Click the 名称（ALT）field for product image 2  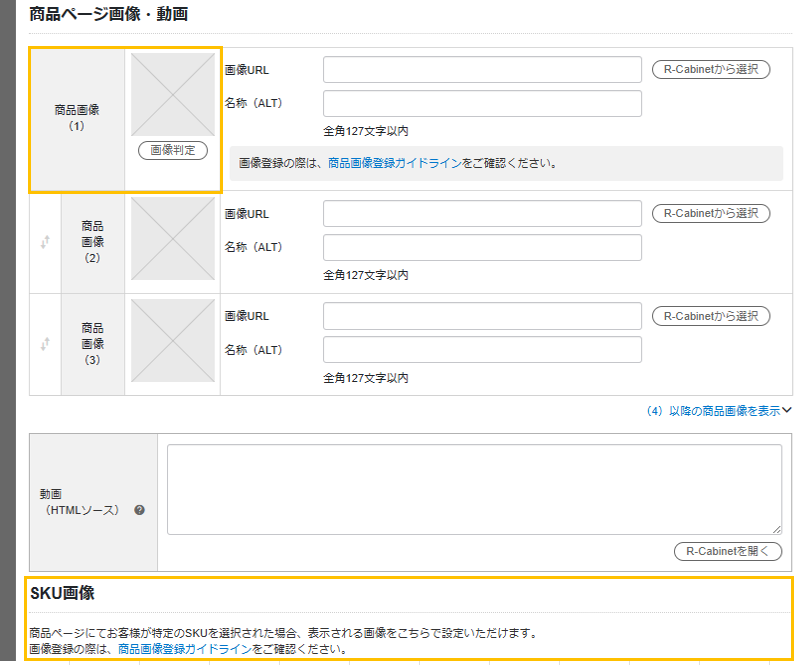[482, 246]
